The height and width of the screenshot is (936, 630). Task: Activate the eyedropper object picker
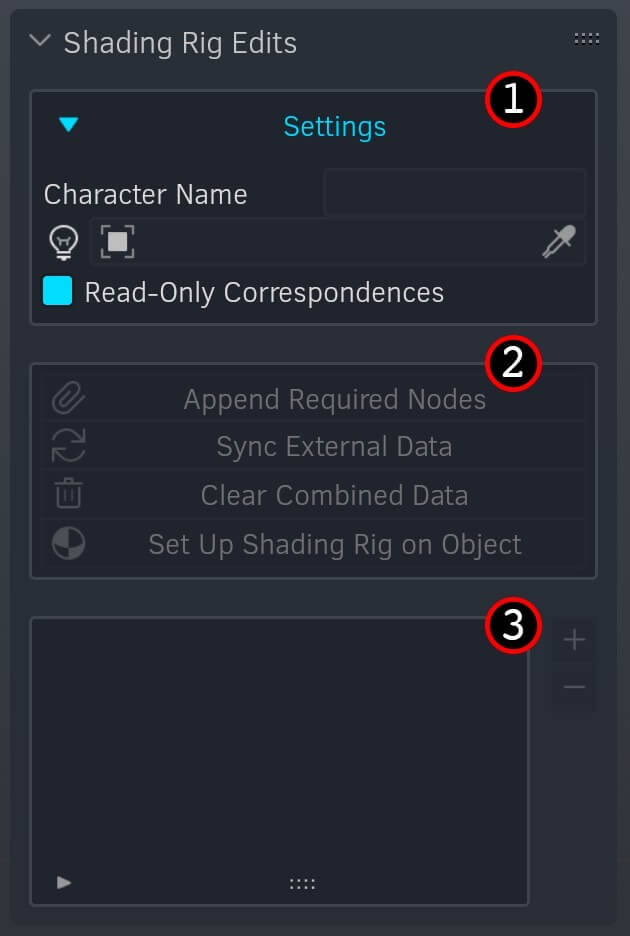tap(558, 242)
